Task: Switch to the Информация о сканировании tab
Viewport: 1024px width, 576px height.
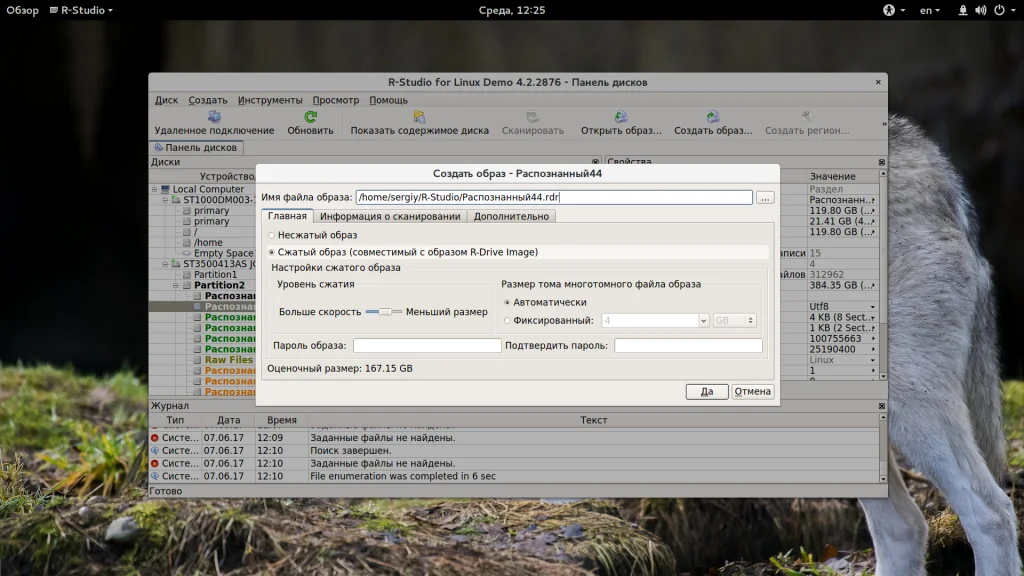Action: [x=390, y=216]
